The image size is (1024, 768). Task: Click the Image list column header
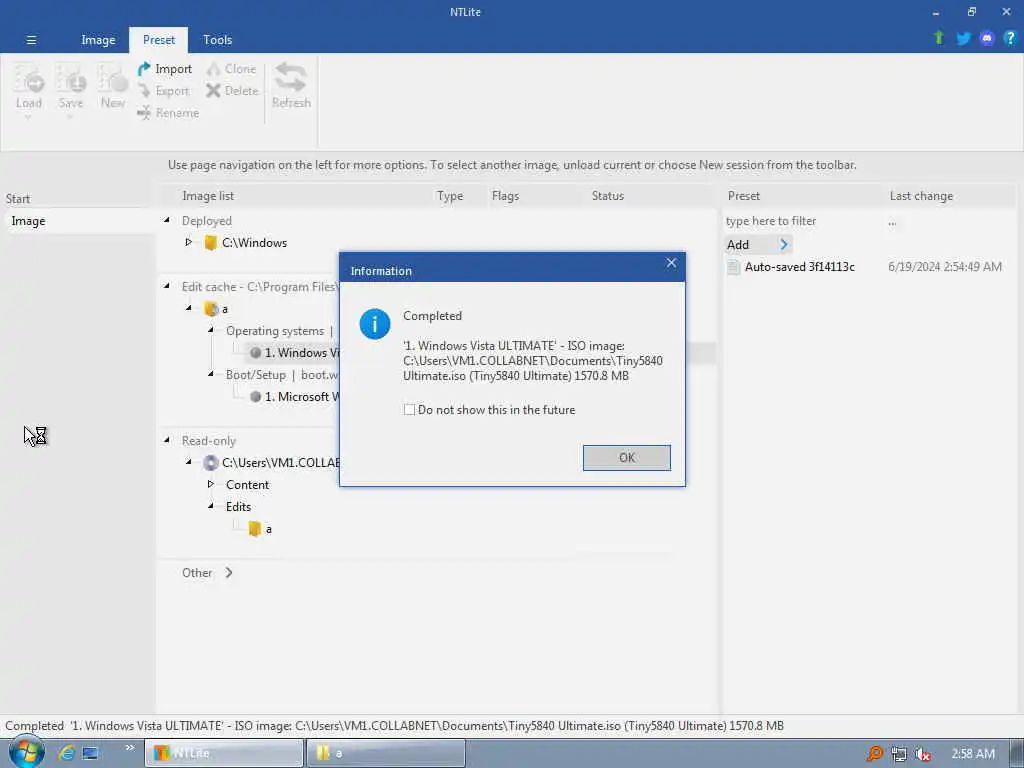[x=208, y=196]
